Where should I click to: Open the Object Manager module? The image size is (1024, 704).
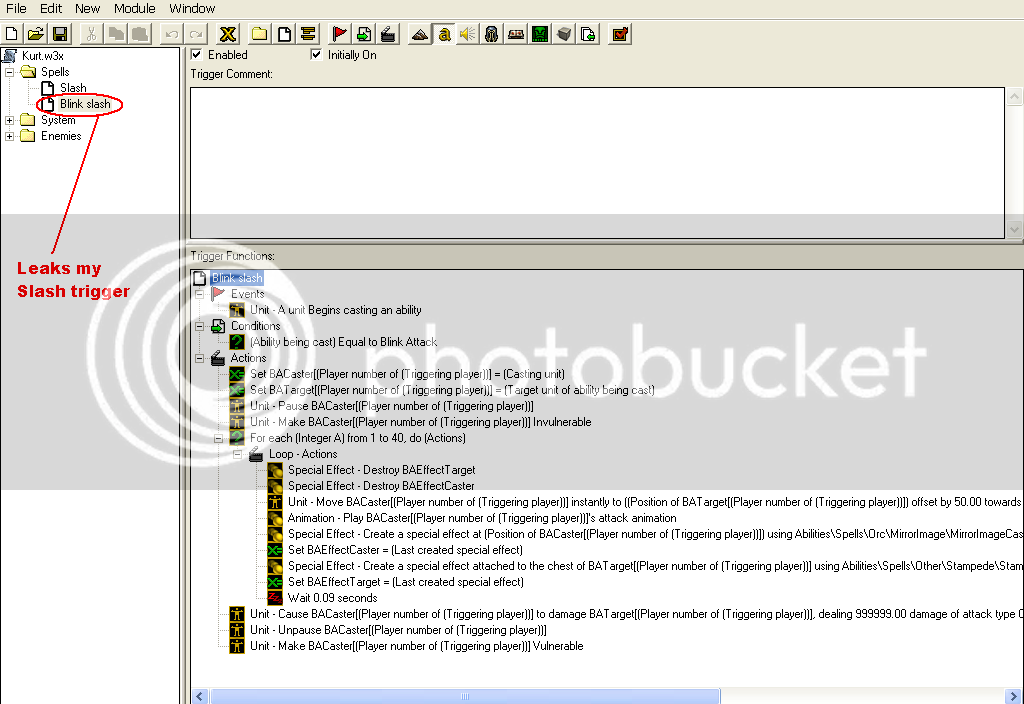click(564, 34)
